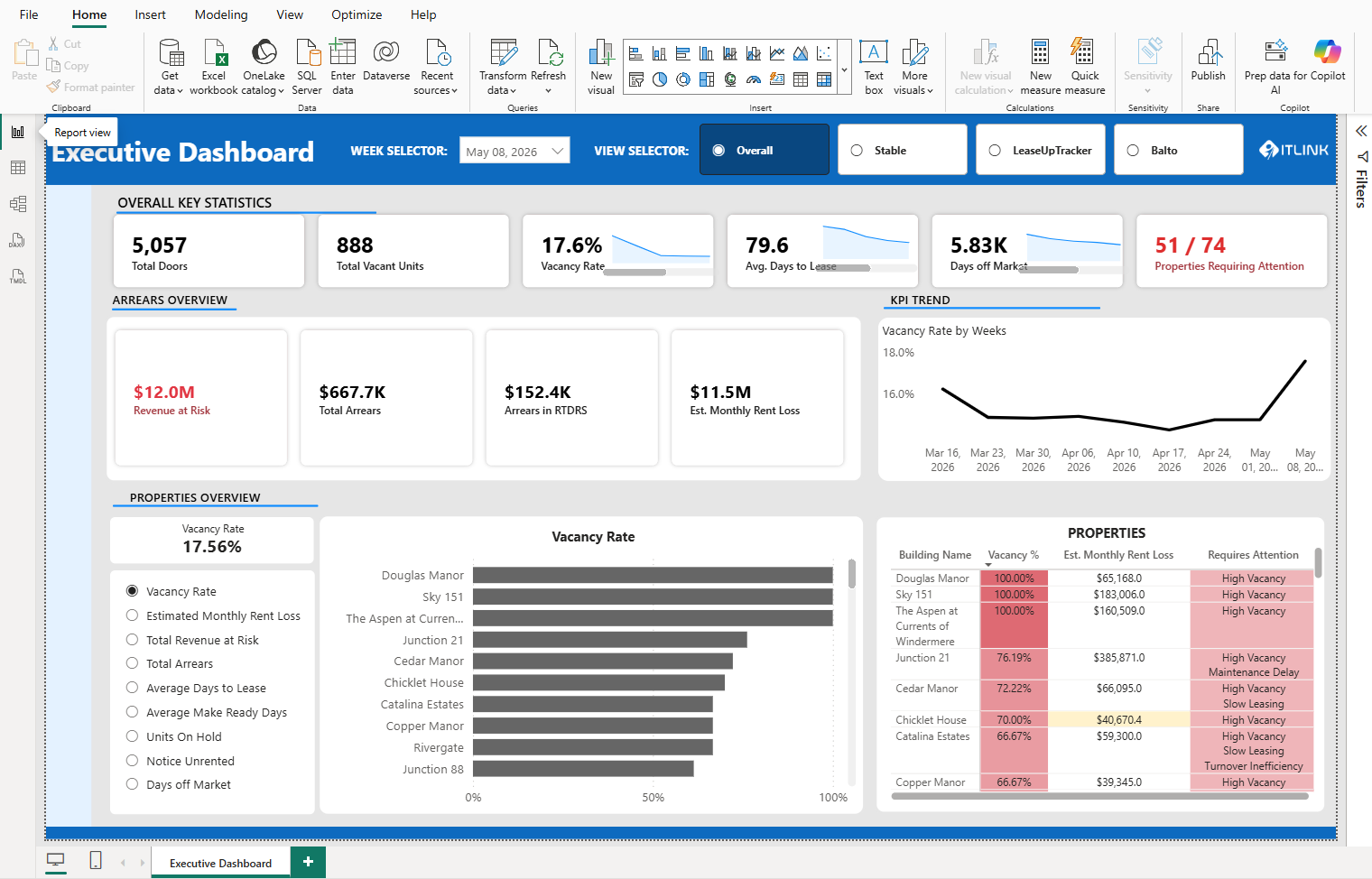Open DAX query view in sidebar

pyautogui.click(x=18, y=240)
